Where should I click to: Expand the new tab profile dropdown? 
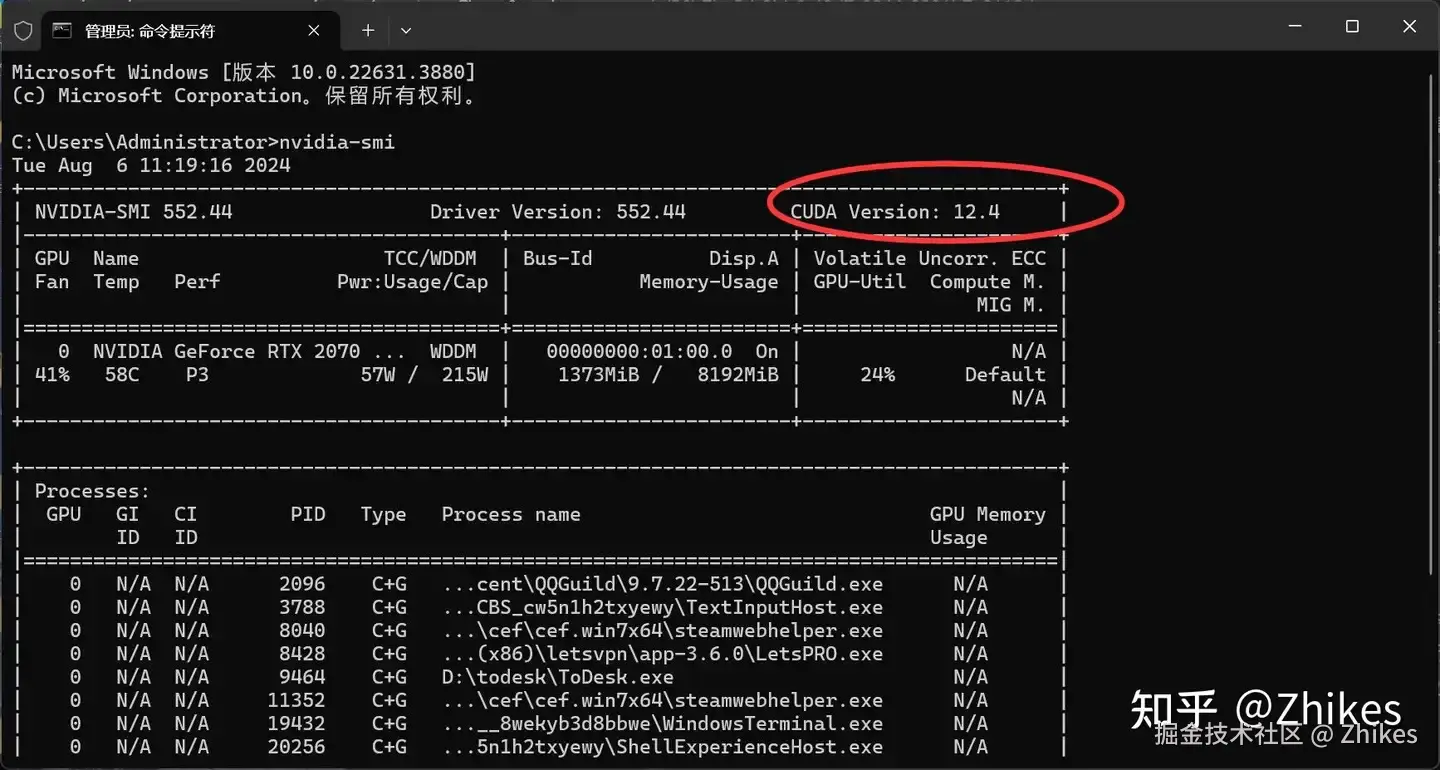click(405, 30)
